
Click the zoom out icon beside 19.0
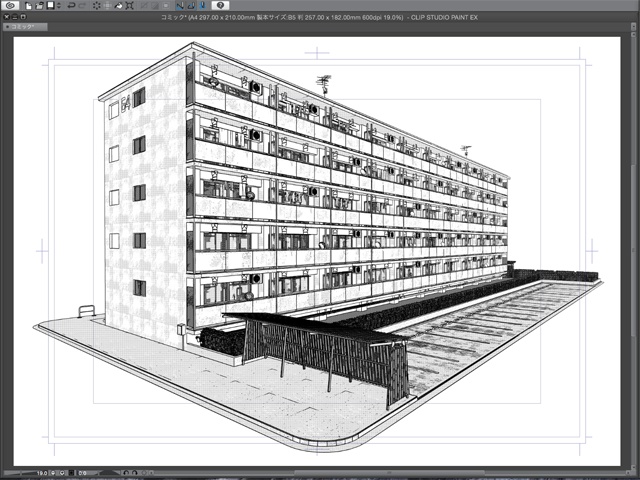(x=53, y=473)
